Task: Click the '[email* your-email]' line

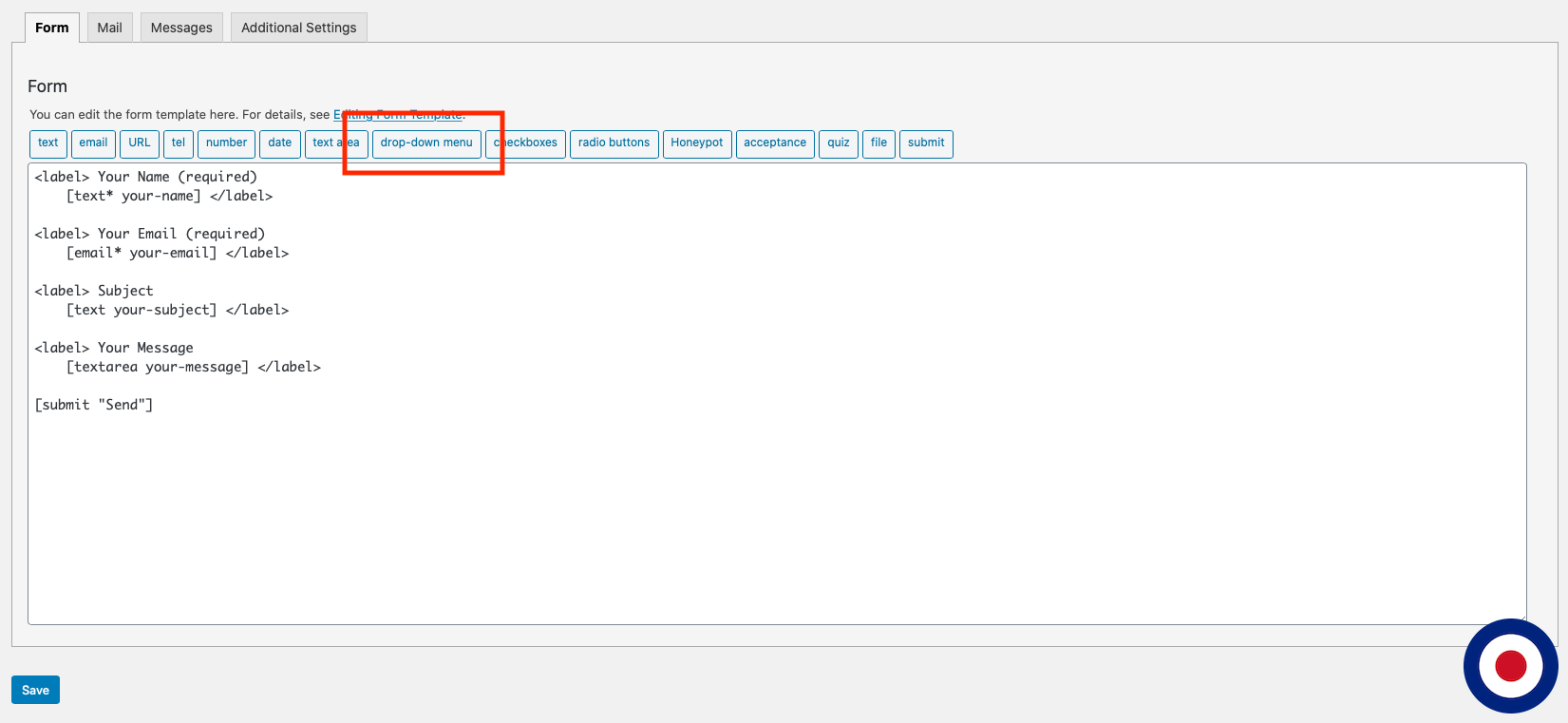Action: [178, 253]
